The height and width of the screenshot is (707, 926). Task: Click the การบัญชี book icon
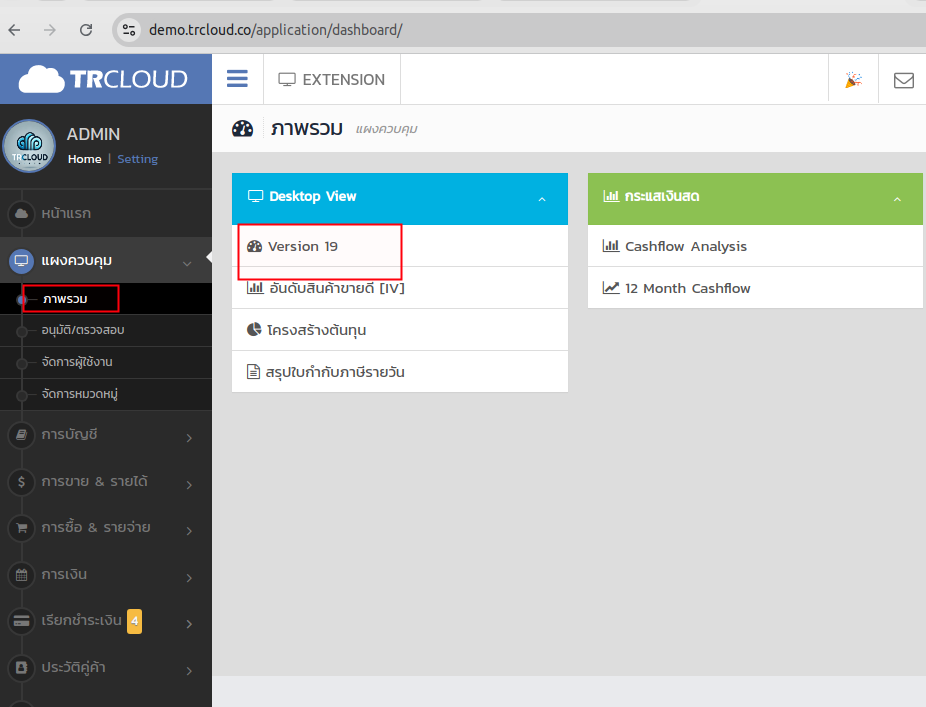pos(21,435)
